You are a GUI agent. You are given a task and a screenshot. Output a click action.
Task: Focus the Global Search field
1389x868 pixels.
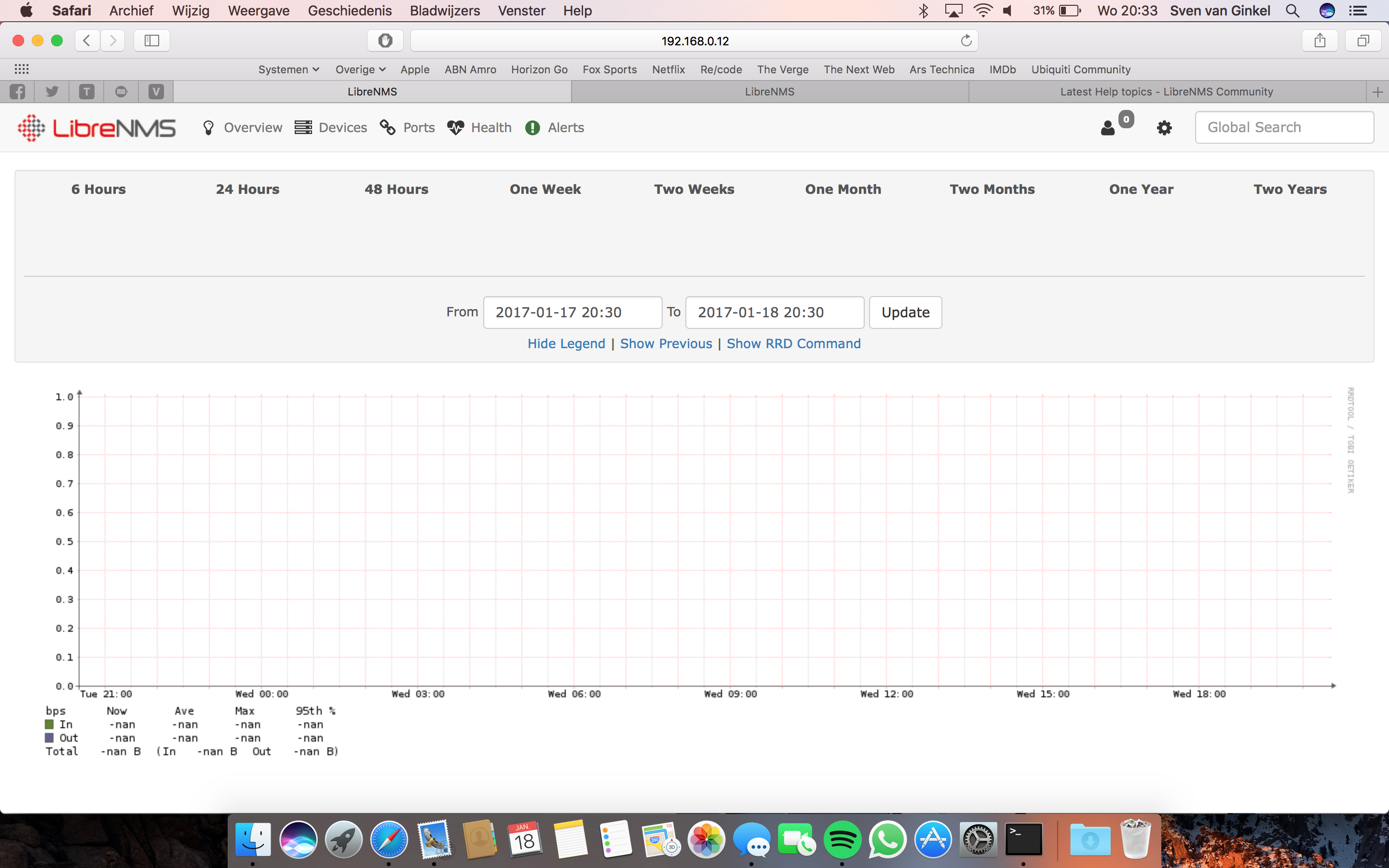tap(1284, 127)
